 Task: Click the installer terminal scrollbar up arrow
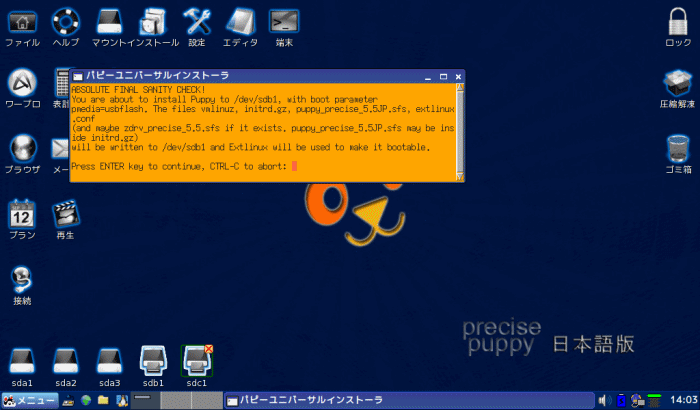(x=460, y=87)
